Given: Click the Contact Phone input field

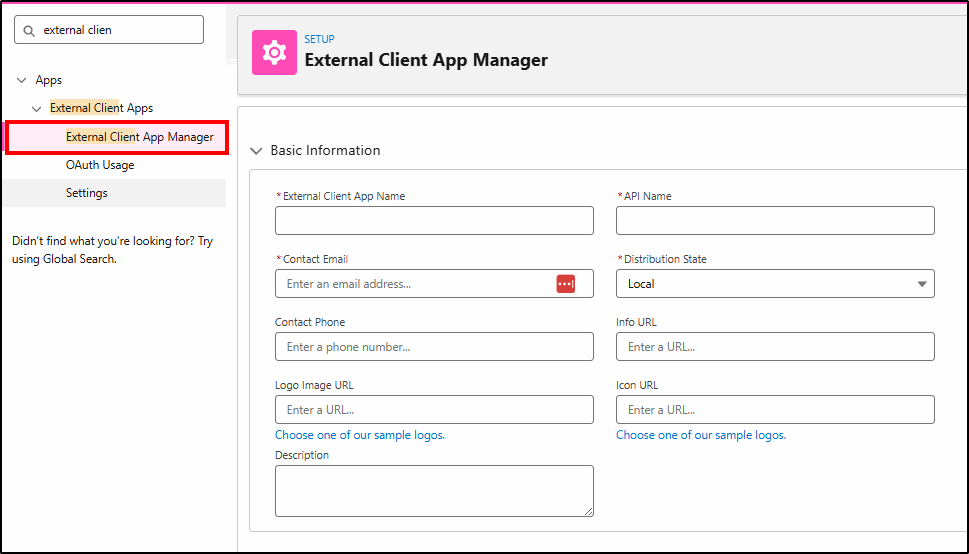Looking at the screenshot, I should click(434, 347).
